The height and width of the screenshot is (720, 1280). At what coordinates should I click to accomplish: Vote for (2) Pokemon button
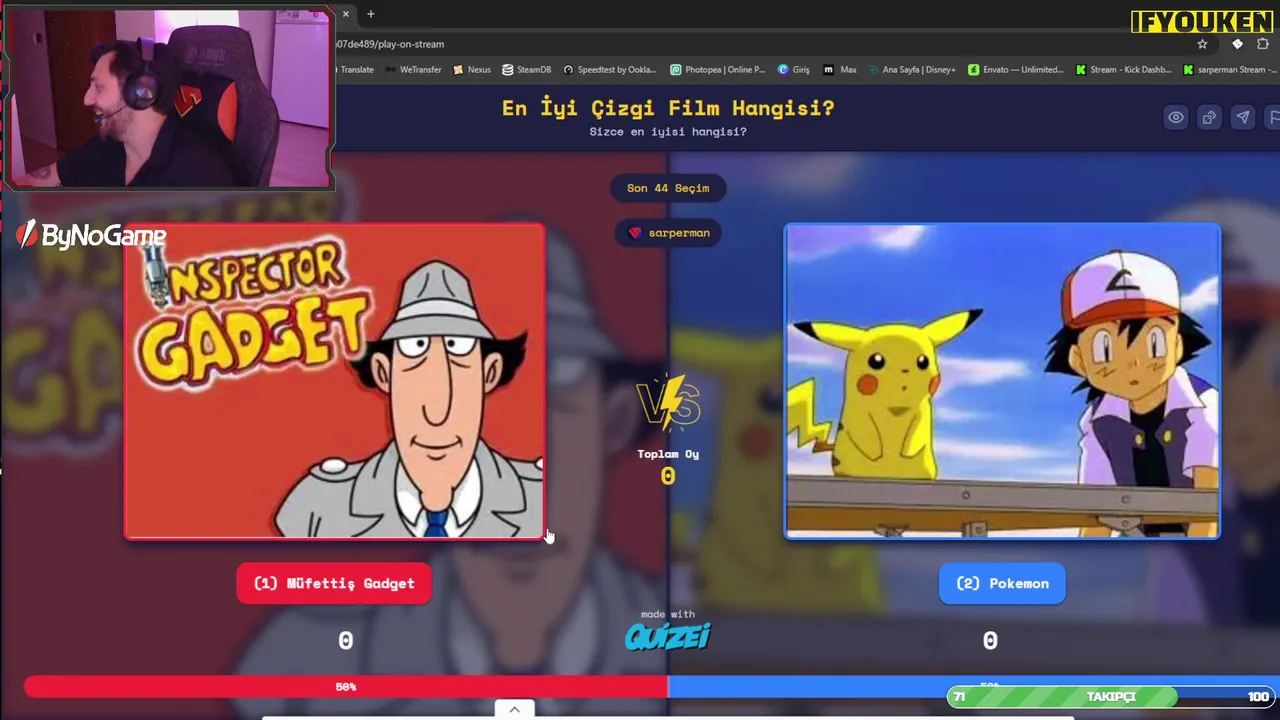(x=1002, y=584)
